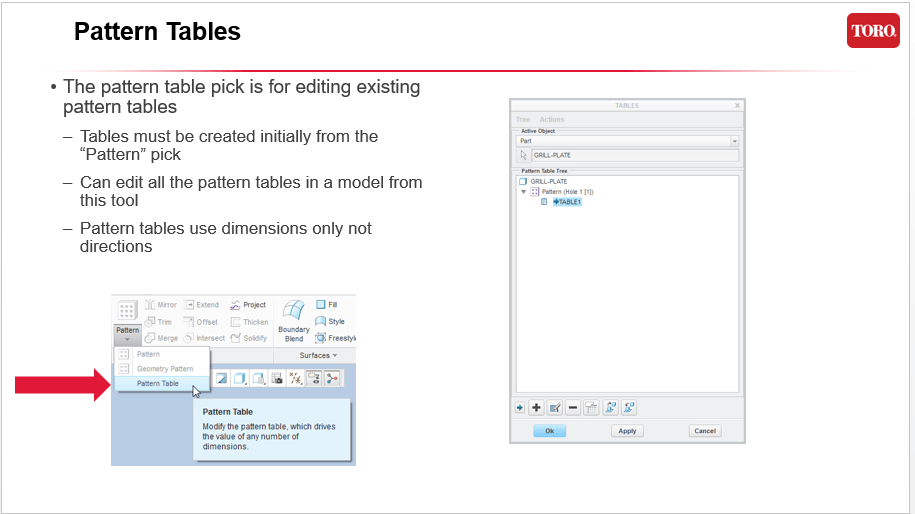Screen dimensions: 915x514
Task: Open the Pattern dropdown button
Action: point(127,334)
